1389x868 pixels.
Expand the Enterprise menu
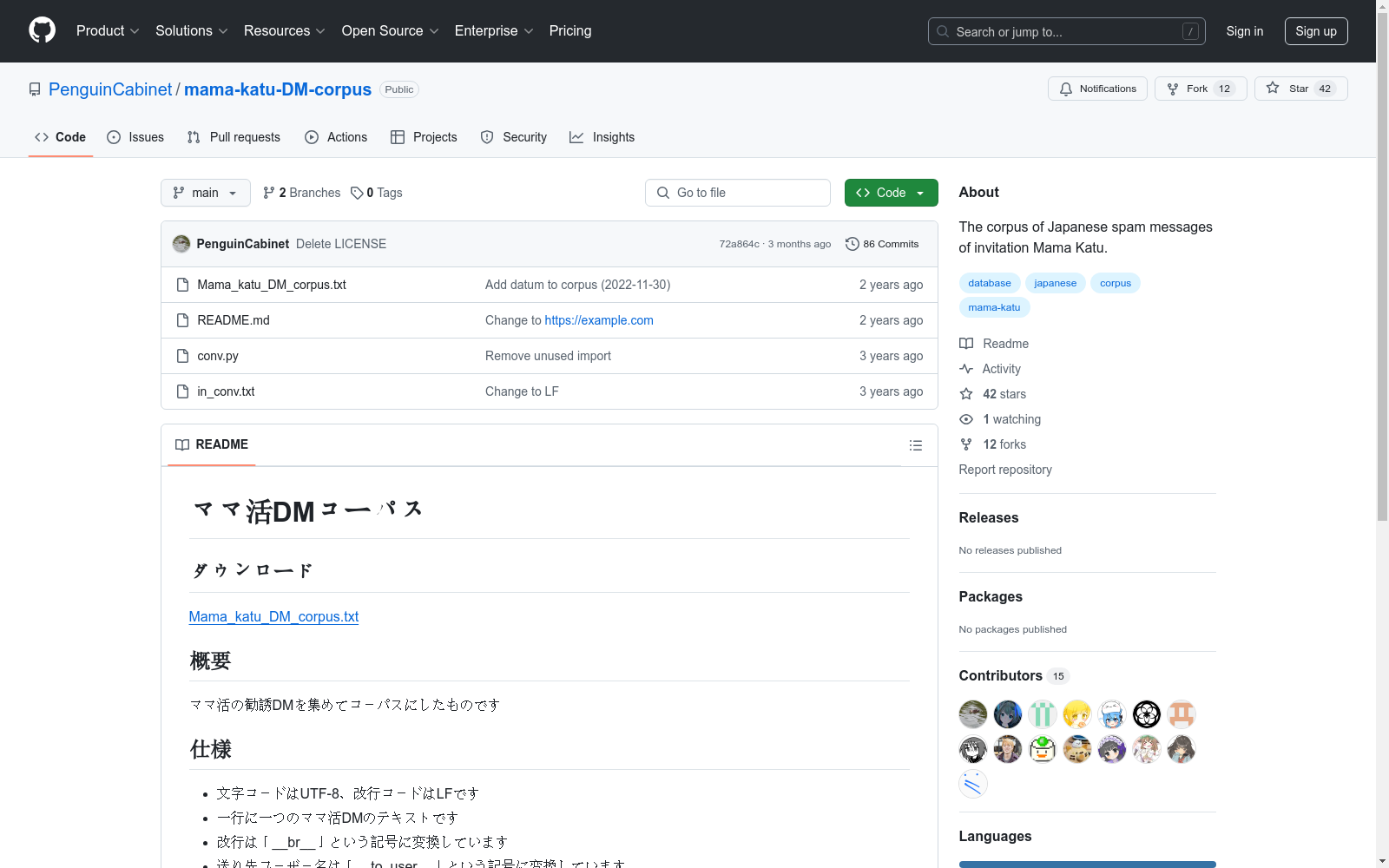[494, 30]
